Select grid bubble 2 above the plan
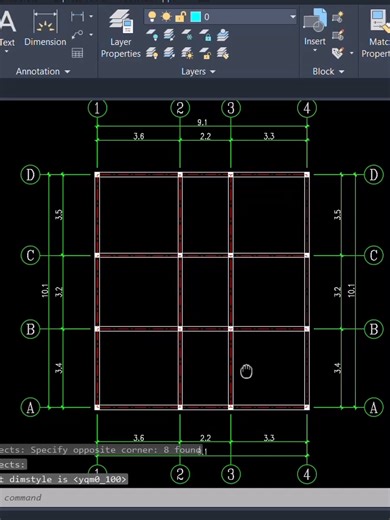 pyautogui.click(x=180, y=108)
